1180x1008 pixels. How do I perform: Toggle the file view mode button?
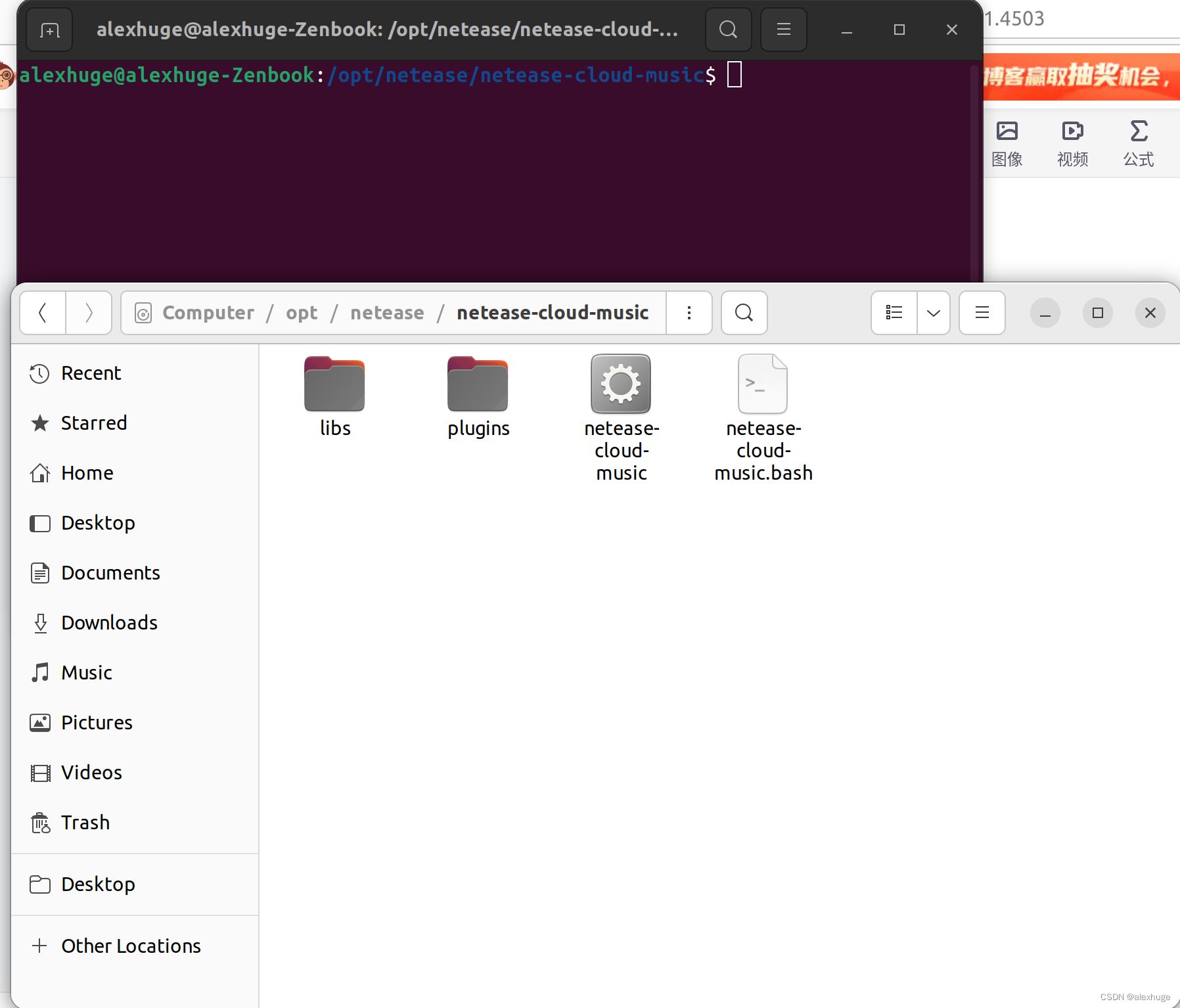click(x=894, y=313)
